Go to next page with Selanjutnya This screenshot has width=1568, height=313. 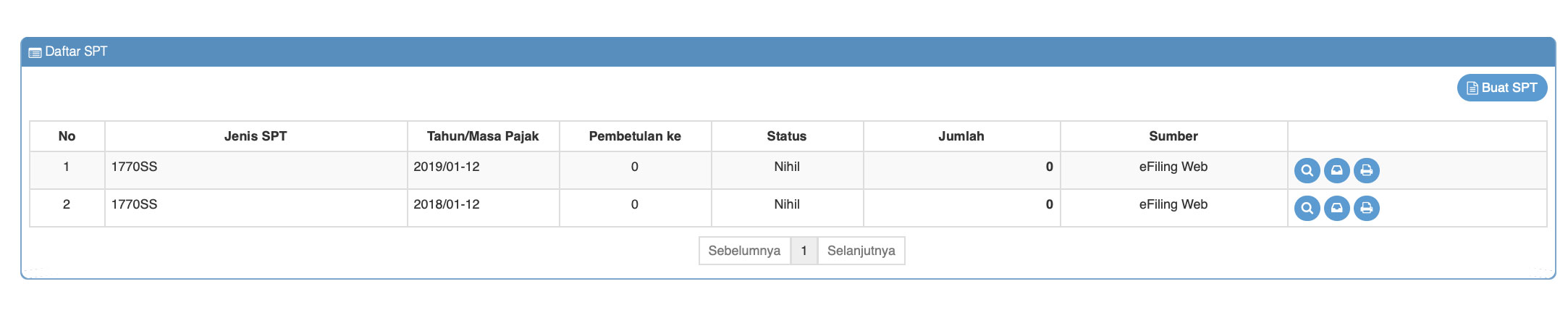(861, 251)
